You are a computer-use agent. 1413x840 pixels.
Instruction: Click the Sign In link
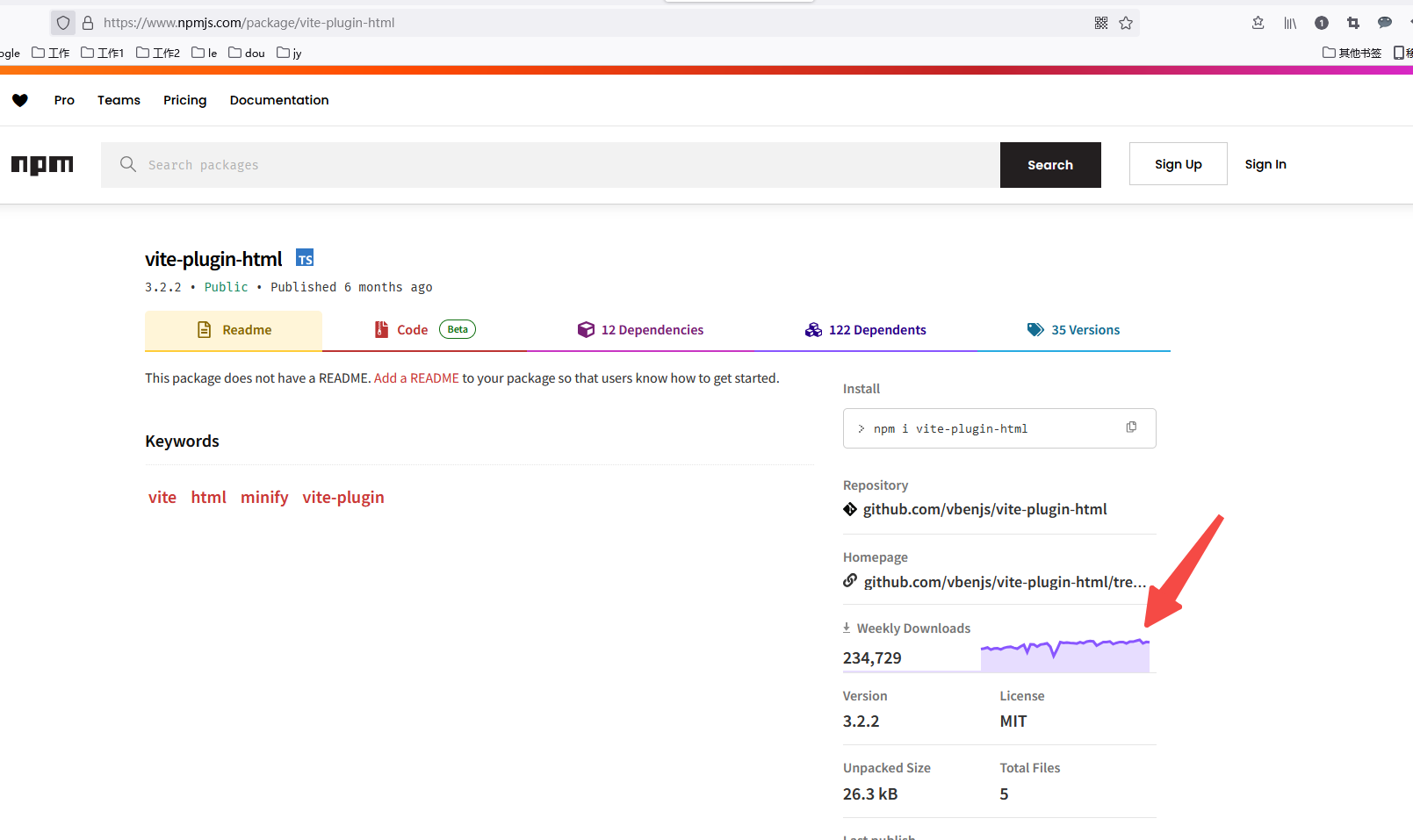click(1265, 164)
